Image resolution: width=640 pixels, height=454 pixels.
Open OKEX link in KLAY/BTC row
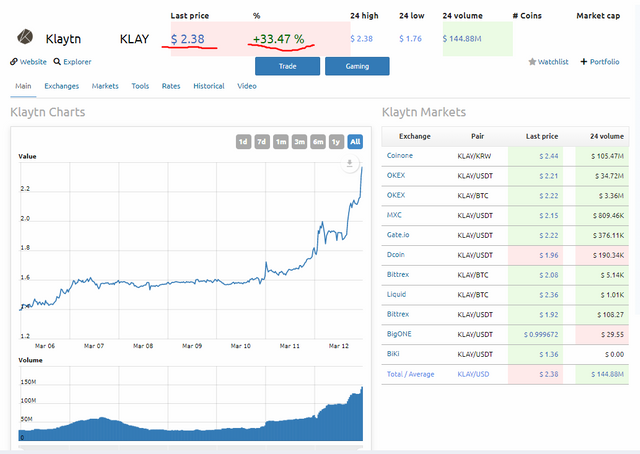396,195
